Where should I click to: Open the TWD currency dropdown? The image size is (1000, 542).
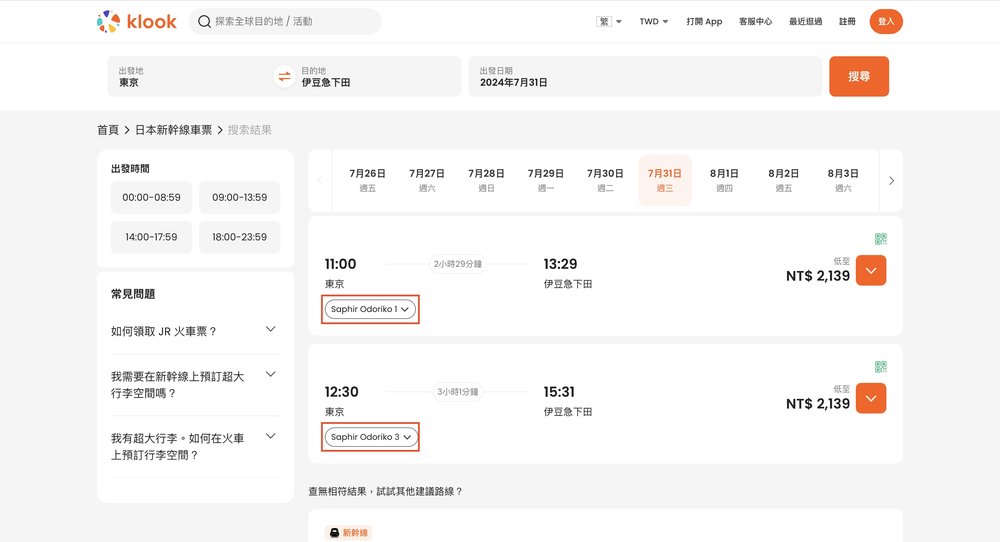point(654,21)
